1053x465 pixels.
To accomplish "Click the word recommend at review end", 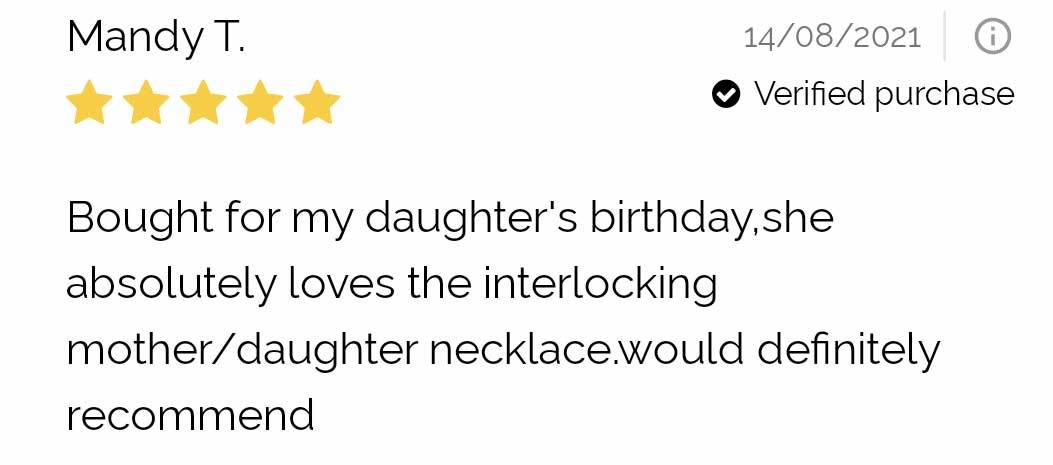I will (190, 415).
